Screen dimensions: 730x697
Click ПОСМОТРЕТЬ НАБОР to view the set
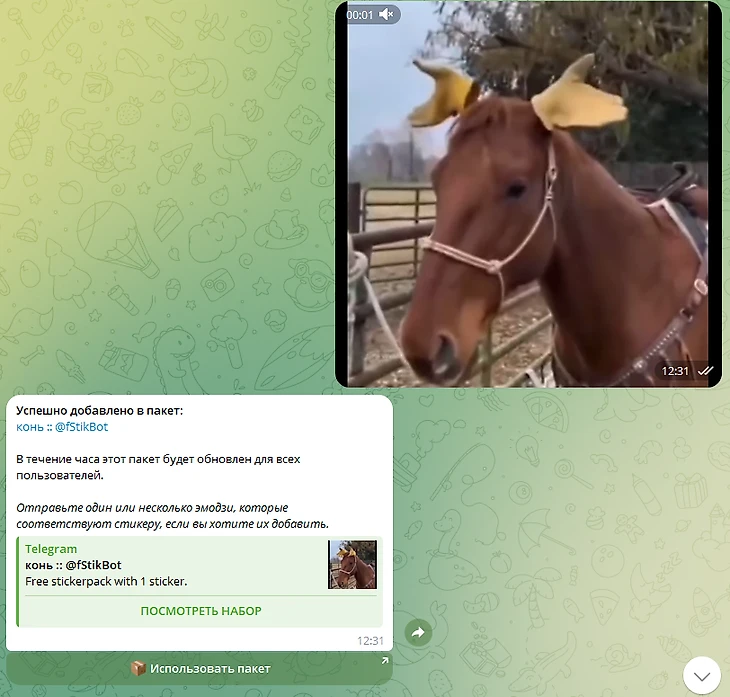click(x=201, y=611)
